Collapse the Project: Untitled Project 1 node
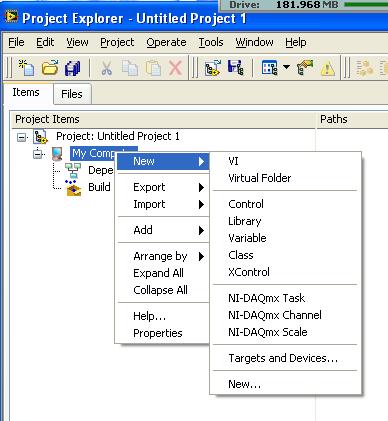 (x=22, y=137)
